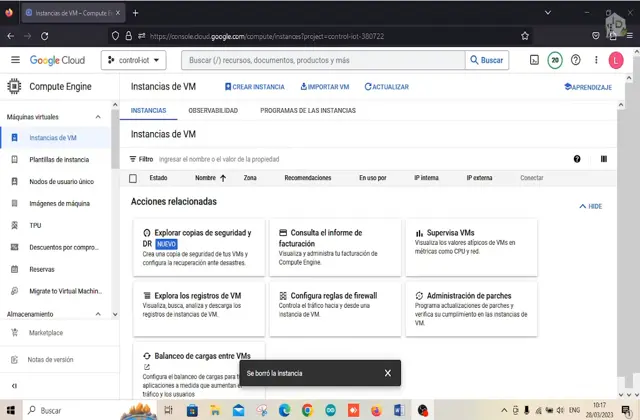Switch to Programas de las instancias tab
This screenshot has height=420, width=640.
coord(307,110)
